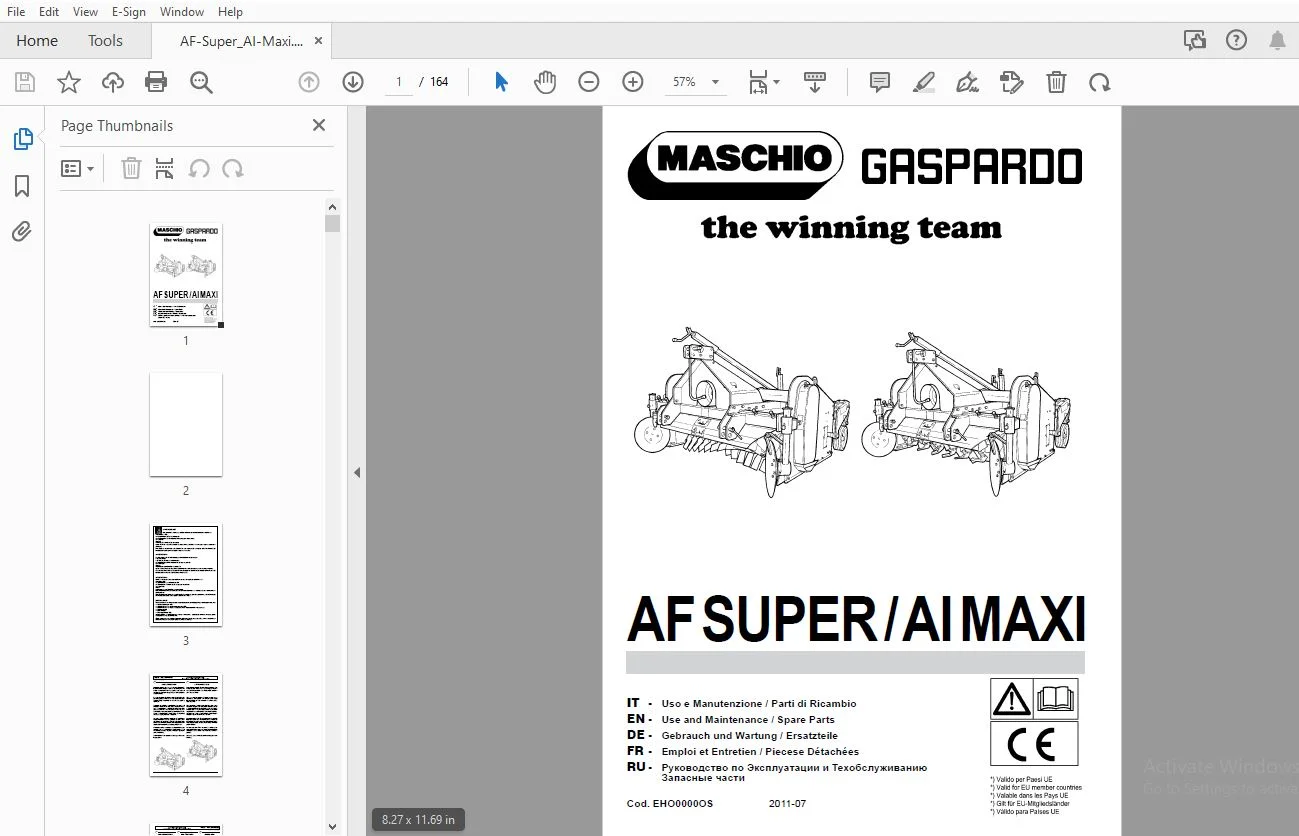Open the Page Thumbnails sidebar icon
The image size is (1299, 836).
(x=22, y=139)
